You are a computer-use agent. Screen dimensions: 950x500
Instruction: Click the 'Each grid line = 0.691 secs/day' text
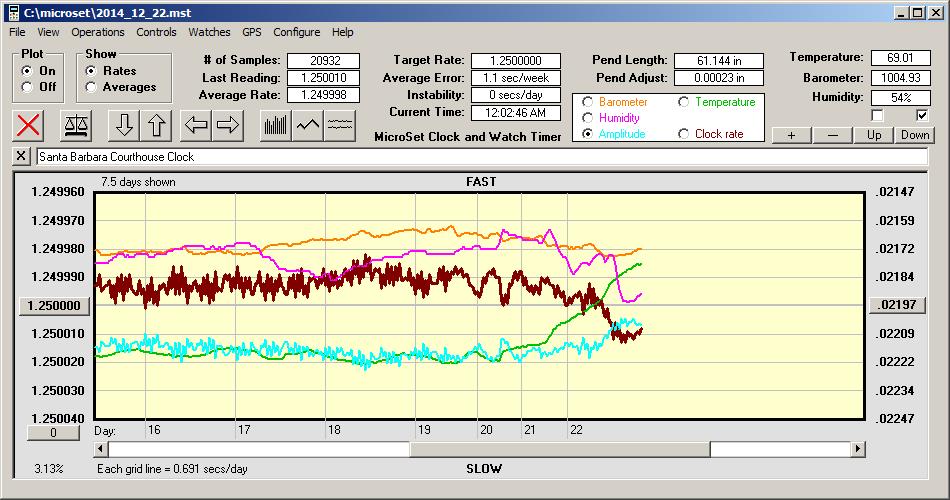[172, 468]
